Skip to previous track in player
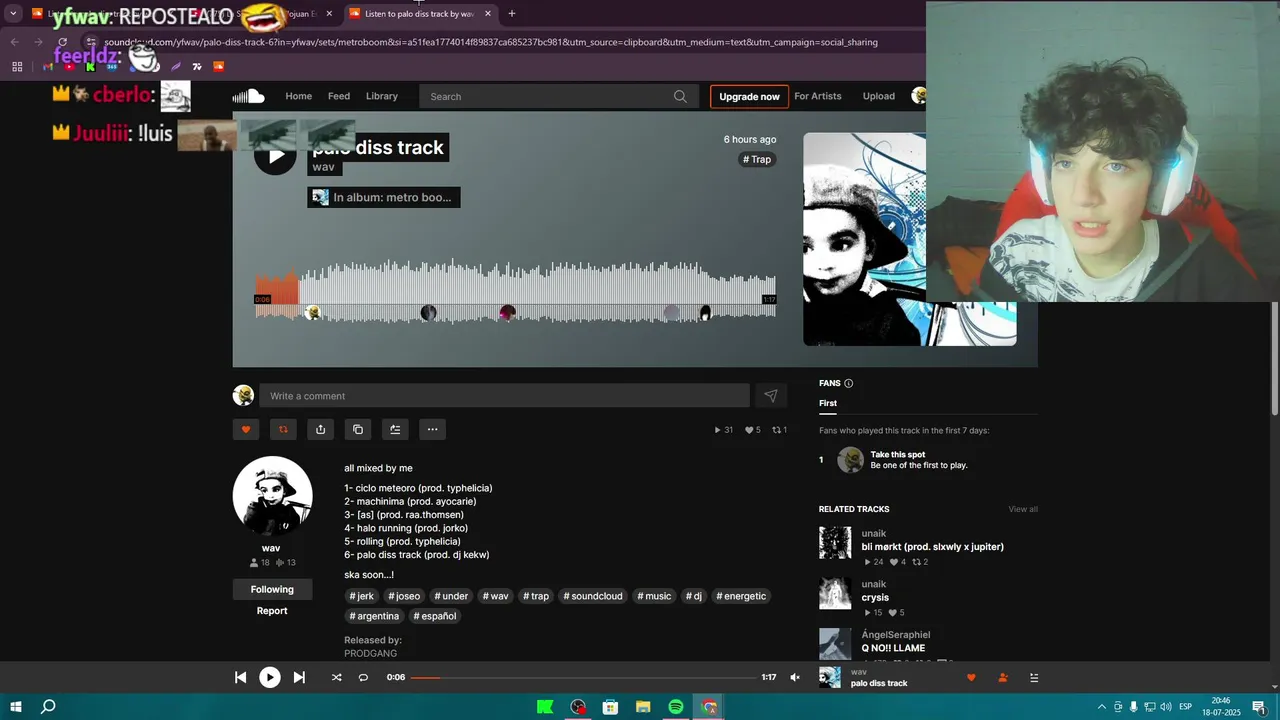This screenshot has width=1280, height=720. [x=240, y=677]
